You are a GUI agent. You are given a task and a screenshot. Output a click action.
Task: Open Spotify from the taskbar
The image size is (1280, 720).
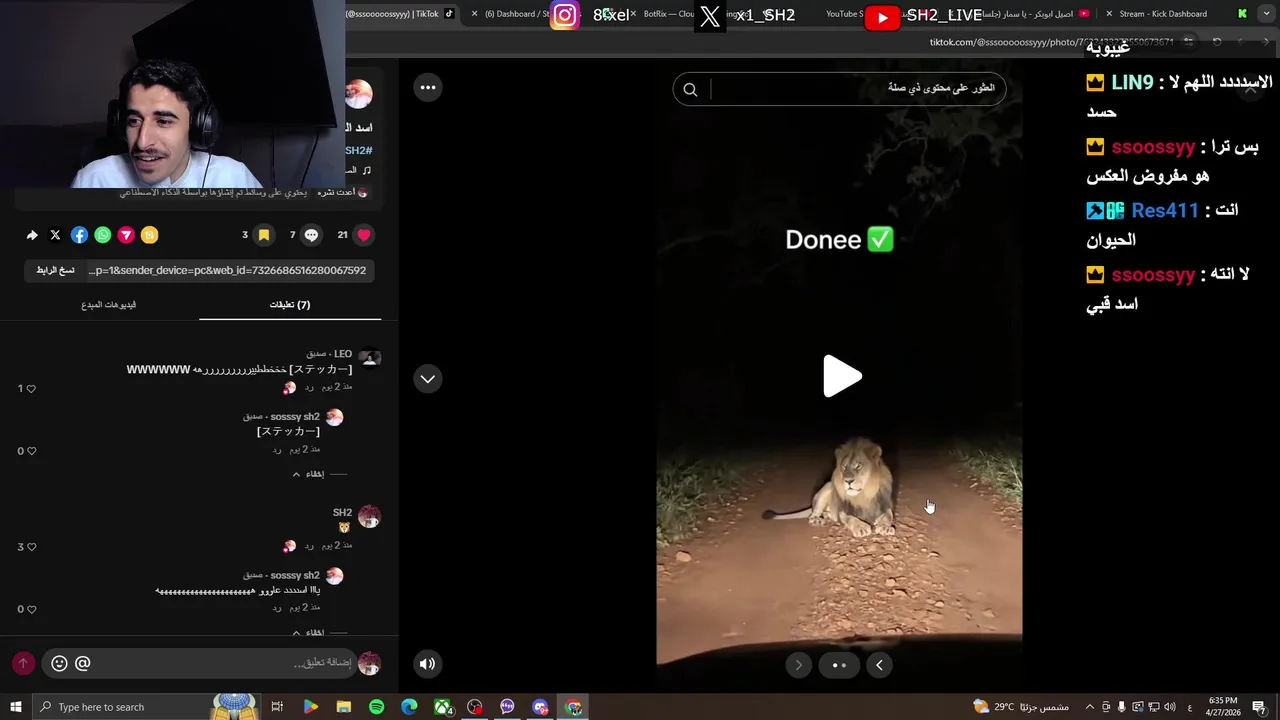pyautogui.click(x=376, y=707)
